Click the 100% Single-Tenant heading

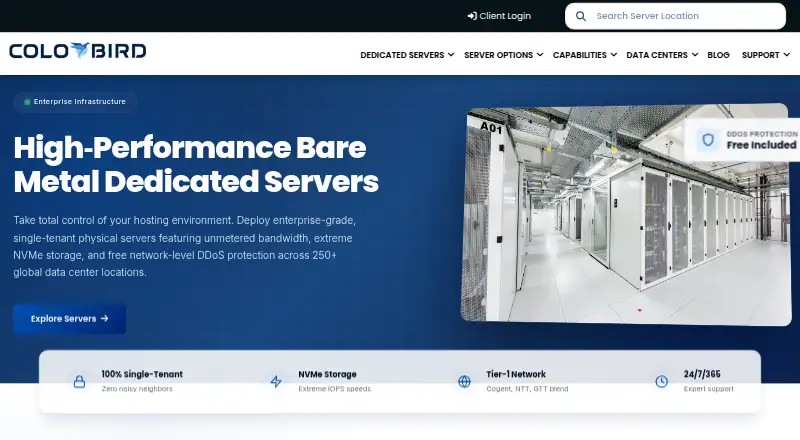tap(142, 374)
